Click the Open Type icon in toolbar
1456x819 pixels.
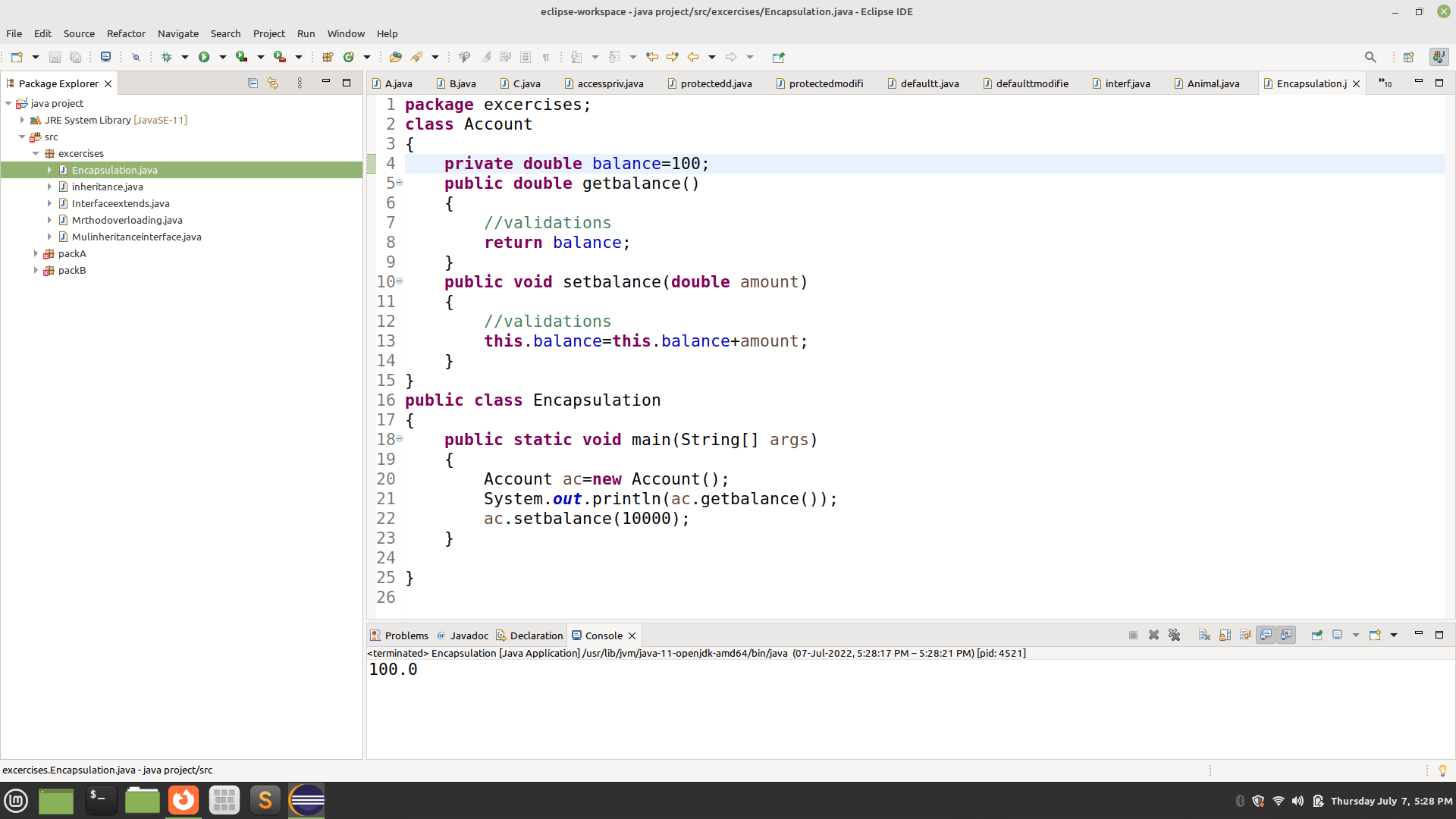pyautogui.click(x=395, y=57)
